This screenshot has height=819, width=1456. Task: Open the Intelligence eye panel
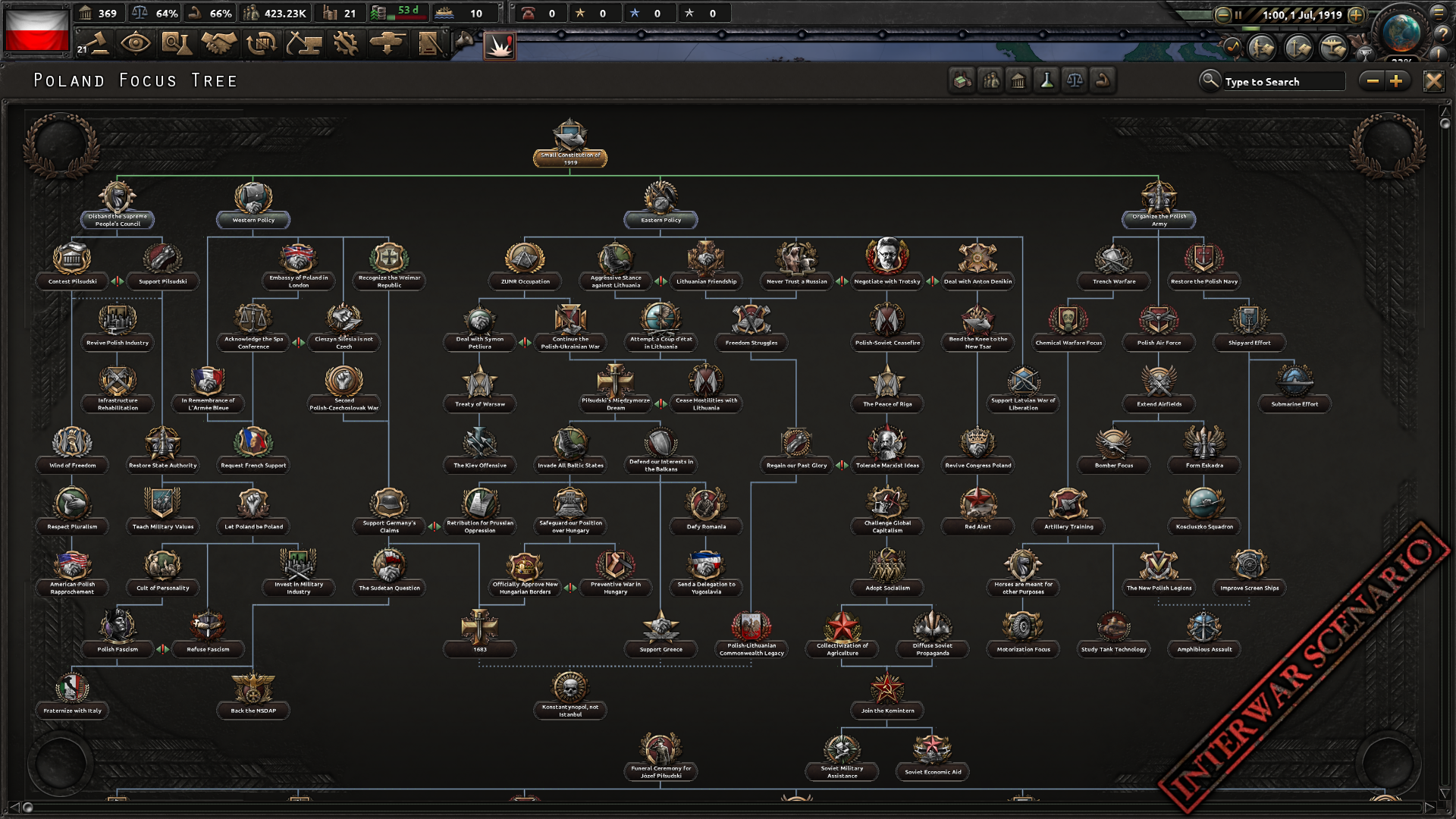[136, 43]
